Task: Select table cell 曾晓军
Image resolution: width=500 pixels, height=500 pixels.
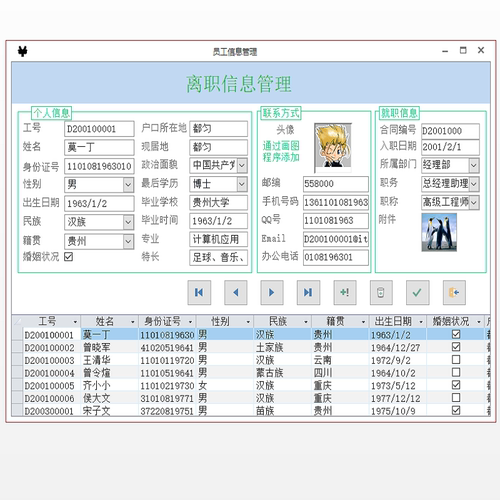Action: click(x=110, y=347)
